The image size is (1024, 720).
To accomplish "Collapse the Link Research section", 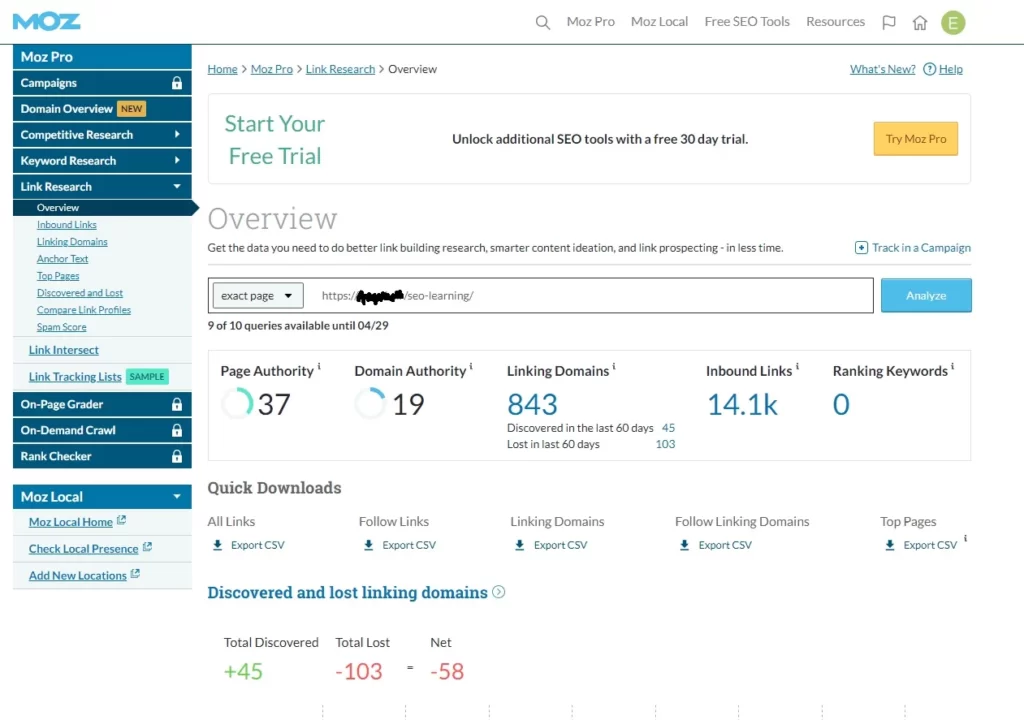I will pos(102,187).
